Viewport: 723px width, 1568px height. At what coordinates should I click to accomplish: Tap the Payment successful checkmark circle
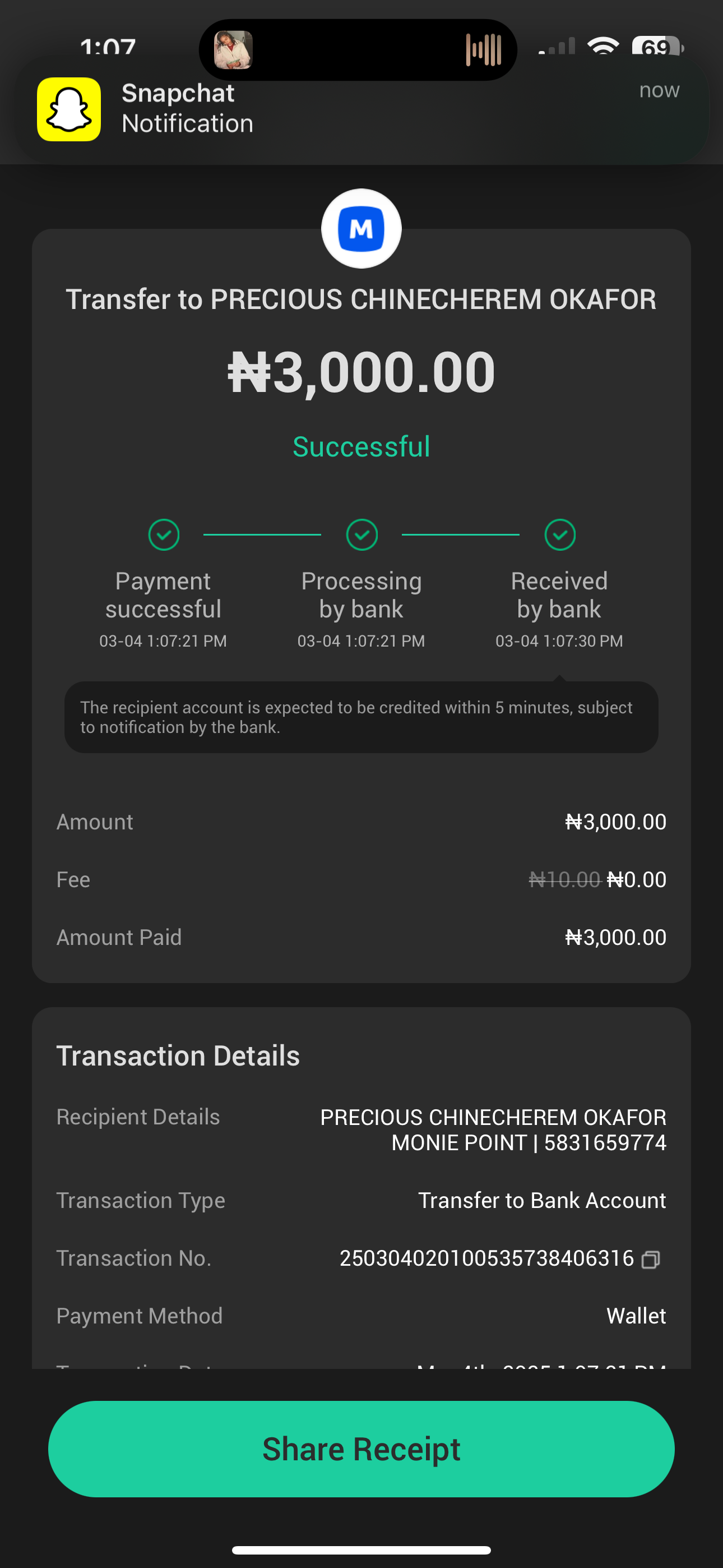pyautogui.click(x=164, y=535)
